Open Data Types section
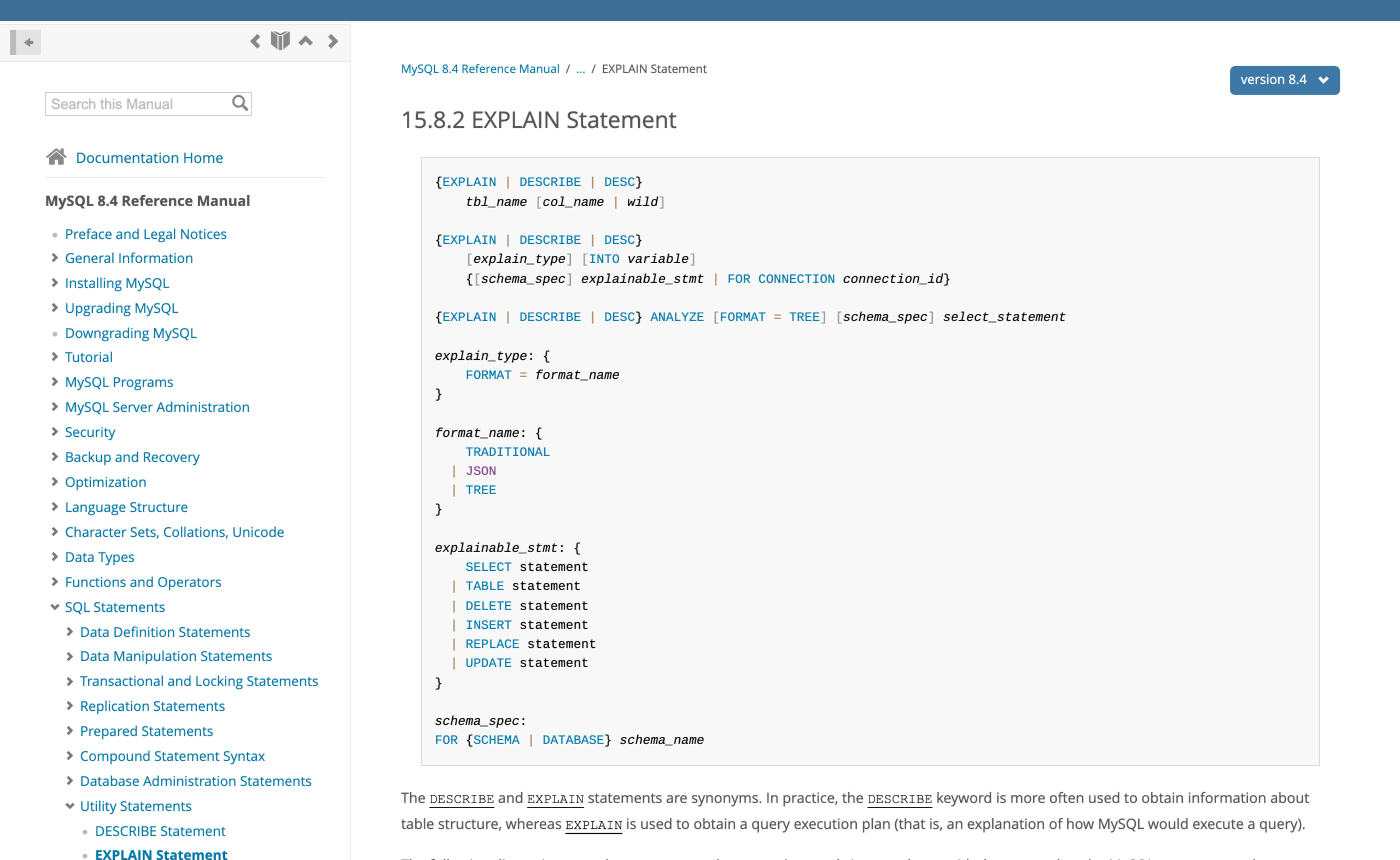1400x860 pixels. click(100, 557)
